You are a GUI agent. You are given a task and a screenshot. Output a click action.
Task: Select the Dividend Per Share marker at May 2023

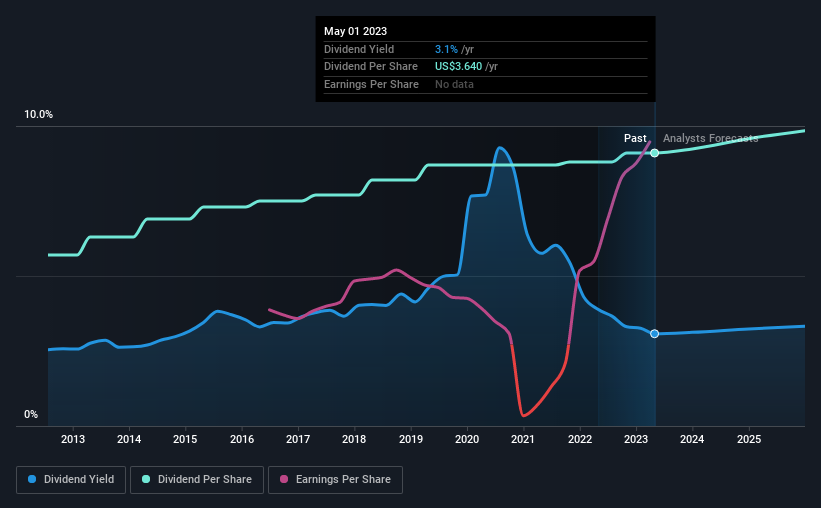654,153
